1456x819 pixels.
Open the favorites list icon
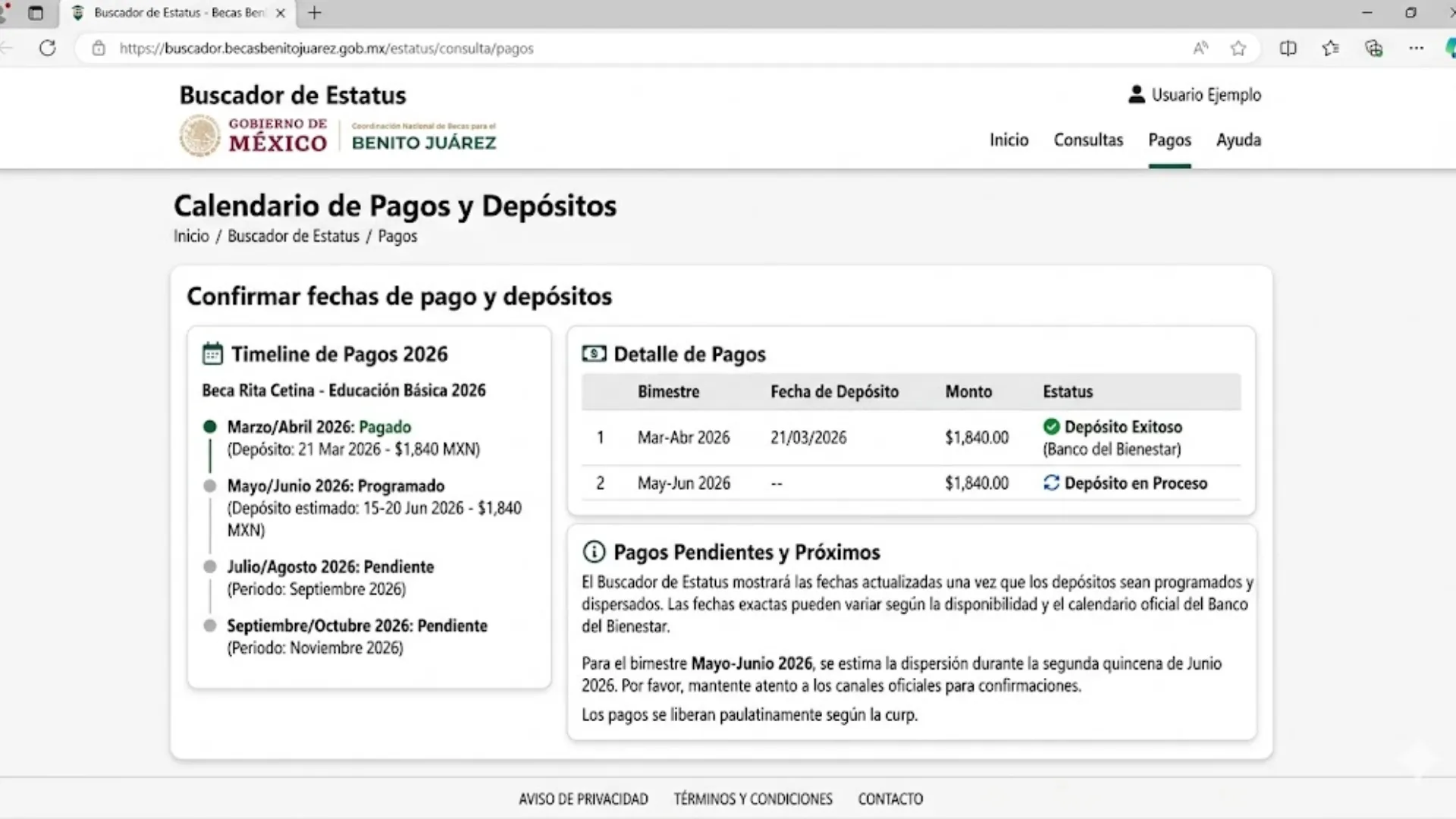point(1330,49)
